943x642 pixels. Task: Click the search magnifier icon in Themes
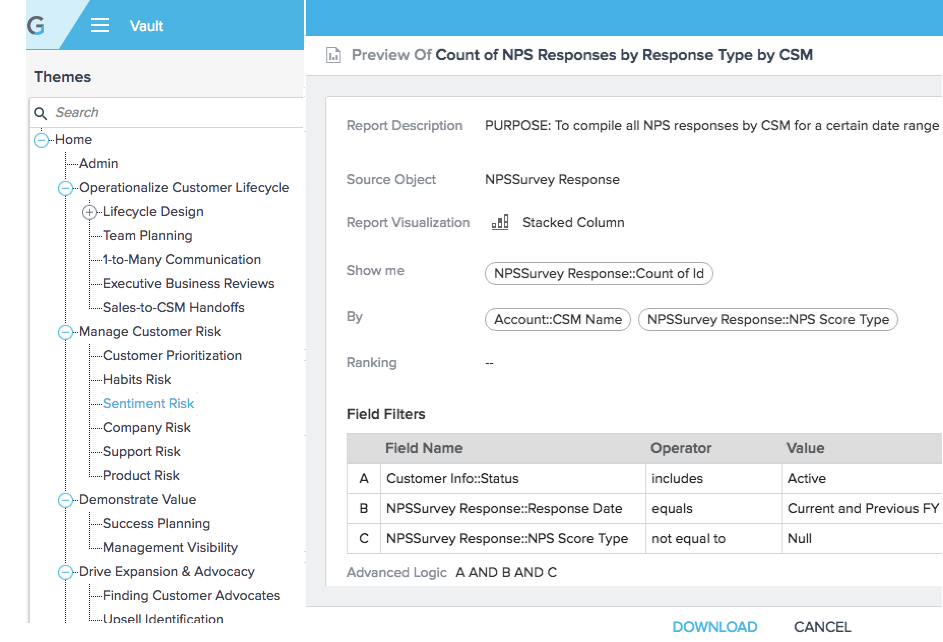point(40,113)
